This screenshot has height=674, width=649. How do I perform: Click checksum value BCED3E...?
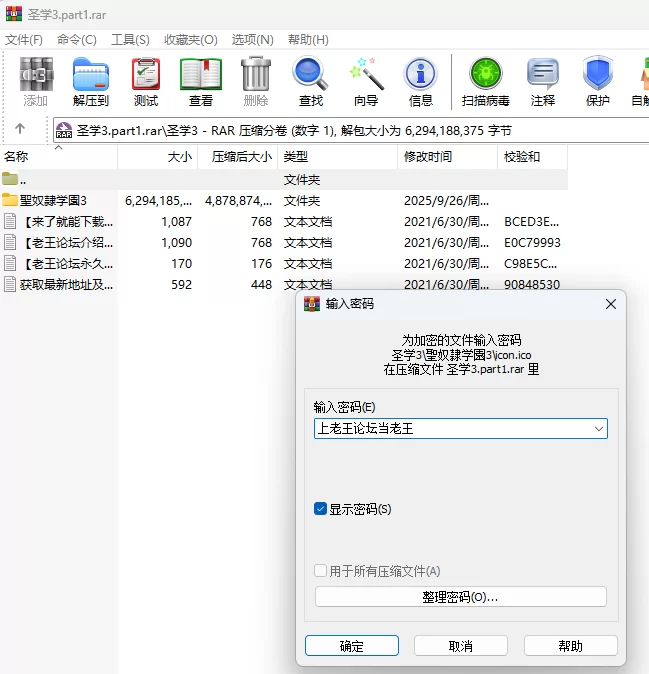[x=532, y=221]
